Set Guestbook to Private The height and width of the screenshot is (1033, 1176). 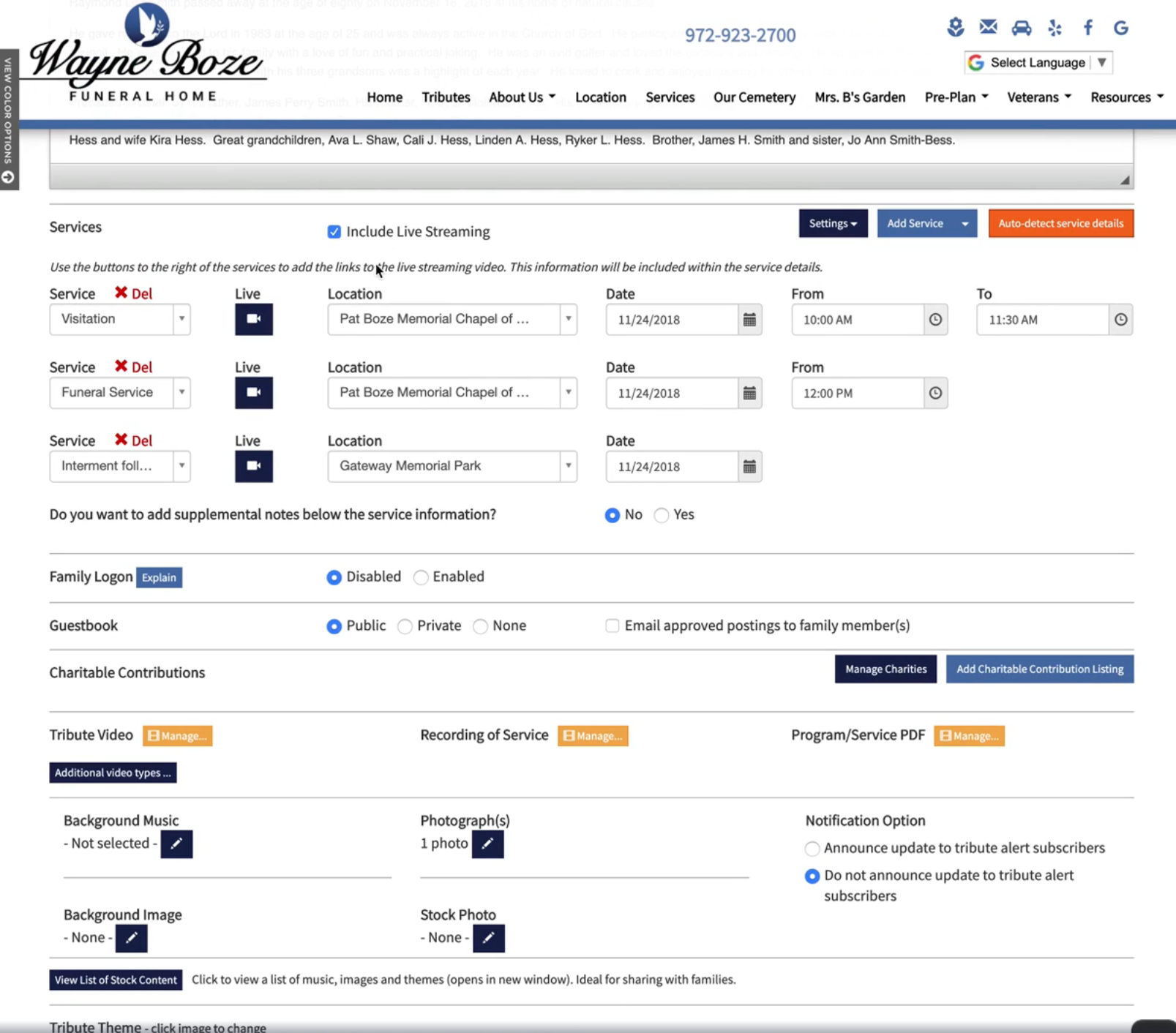point(405,626)
